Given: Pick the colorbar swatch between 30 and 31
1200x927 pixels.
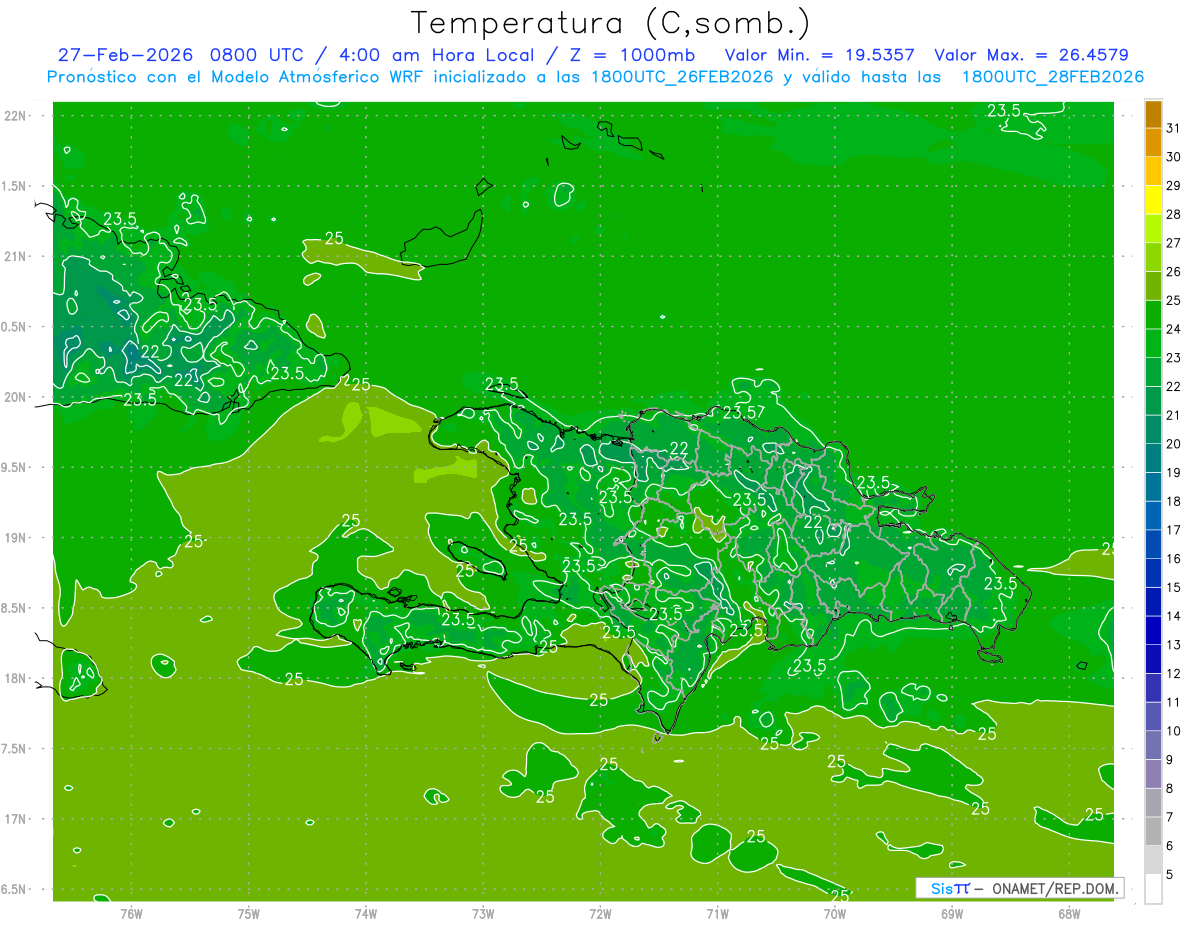Looking at the screenshot, I should (x=1153, y=143).
